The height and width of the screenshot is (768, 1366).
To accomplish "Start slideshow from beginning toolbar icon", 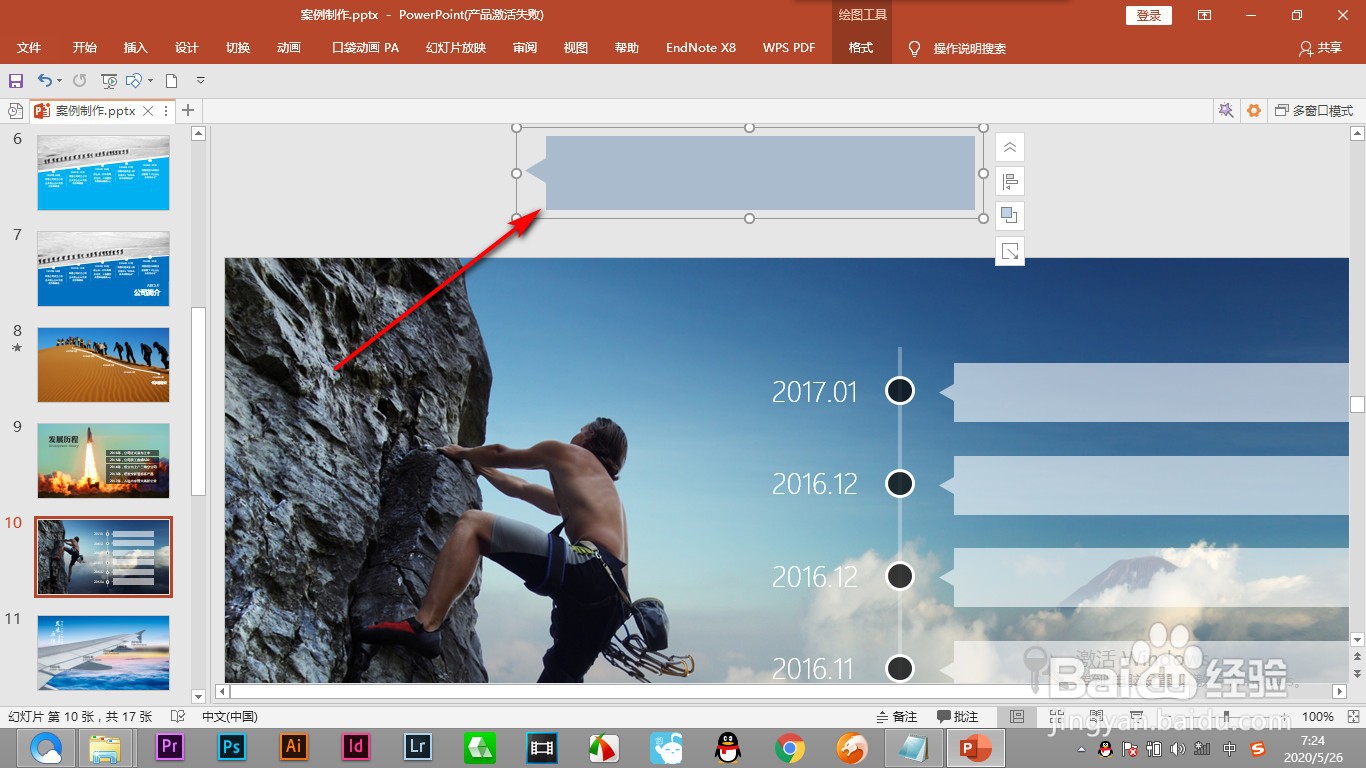I will tap(108, 81).
